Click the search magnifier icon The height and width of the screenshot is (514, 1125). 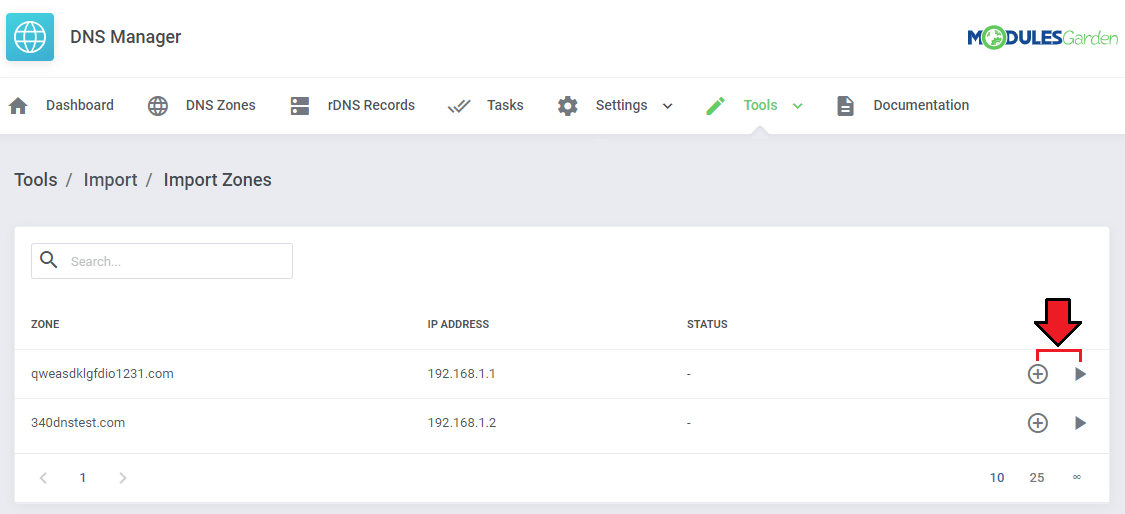[x=49, y=260]
